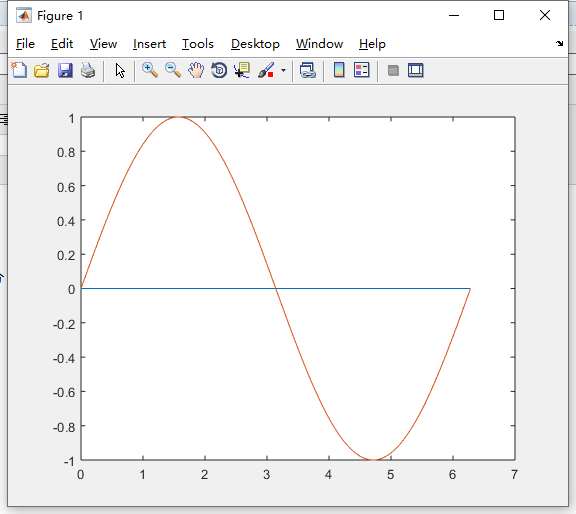Toggle the Brush/Select Data tool
The width and height of the screenshot is (576, 514).
click(x=266, y=70)
